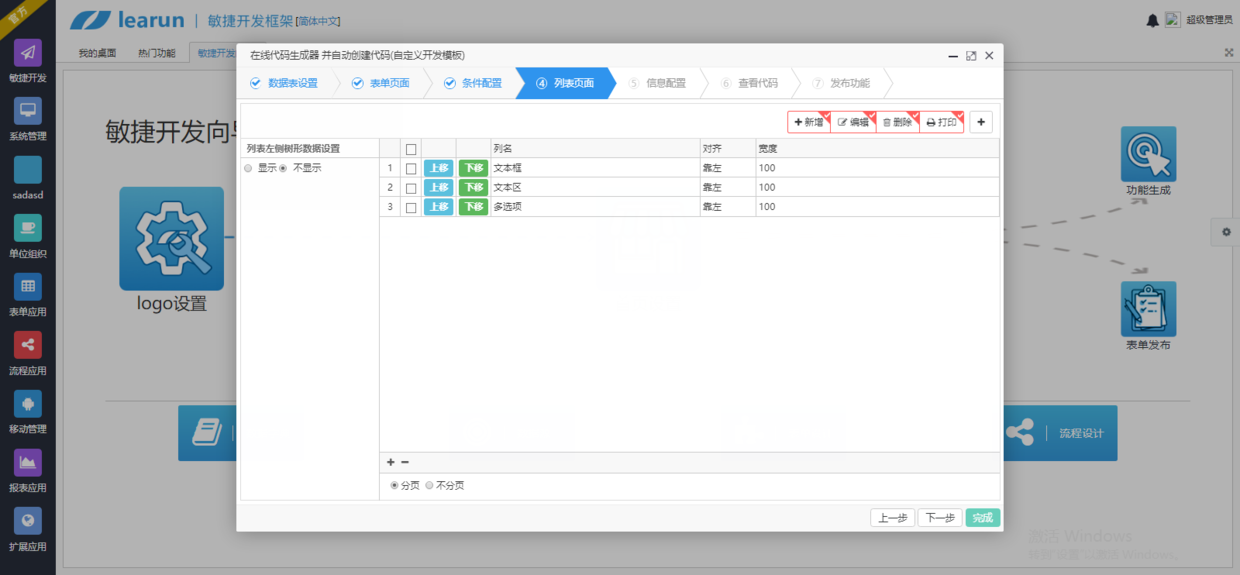Click 下移 in the 文本框 row

click(x=473, y=168)
